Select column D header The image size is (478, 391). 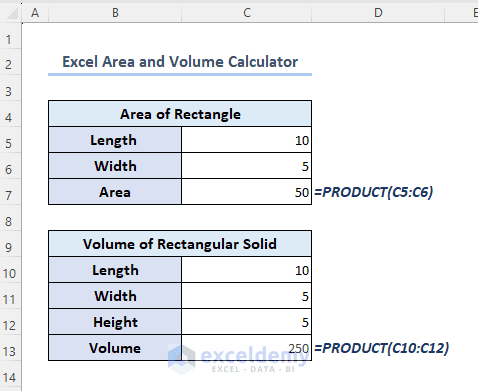[378, 13]
